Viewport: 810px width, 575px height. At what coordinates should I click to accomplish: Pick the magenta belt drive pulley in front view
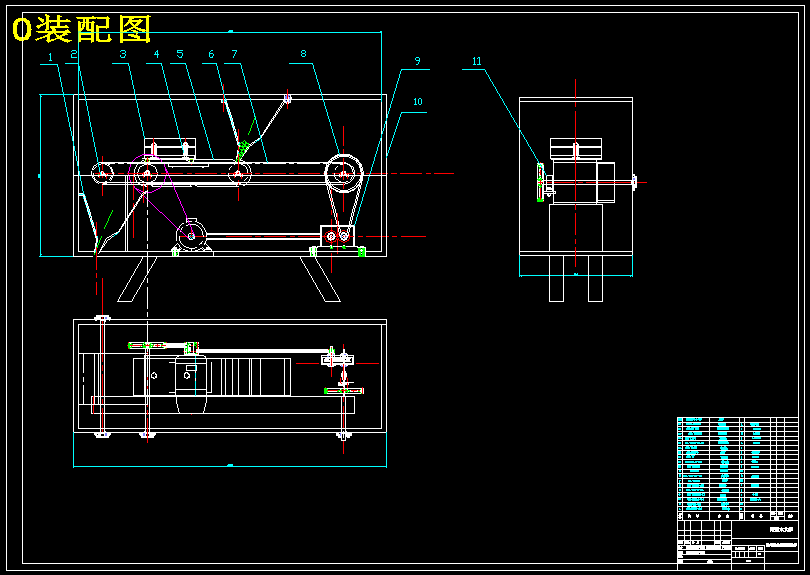click(147, 174)
